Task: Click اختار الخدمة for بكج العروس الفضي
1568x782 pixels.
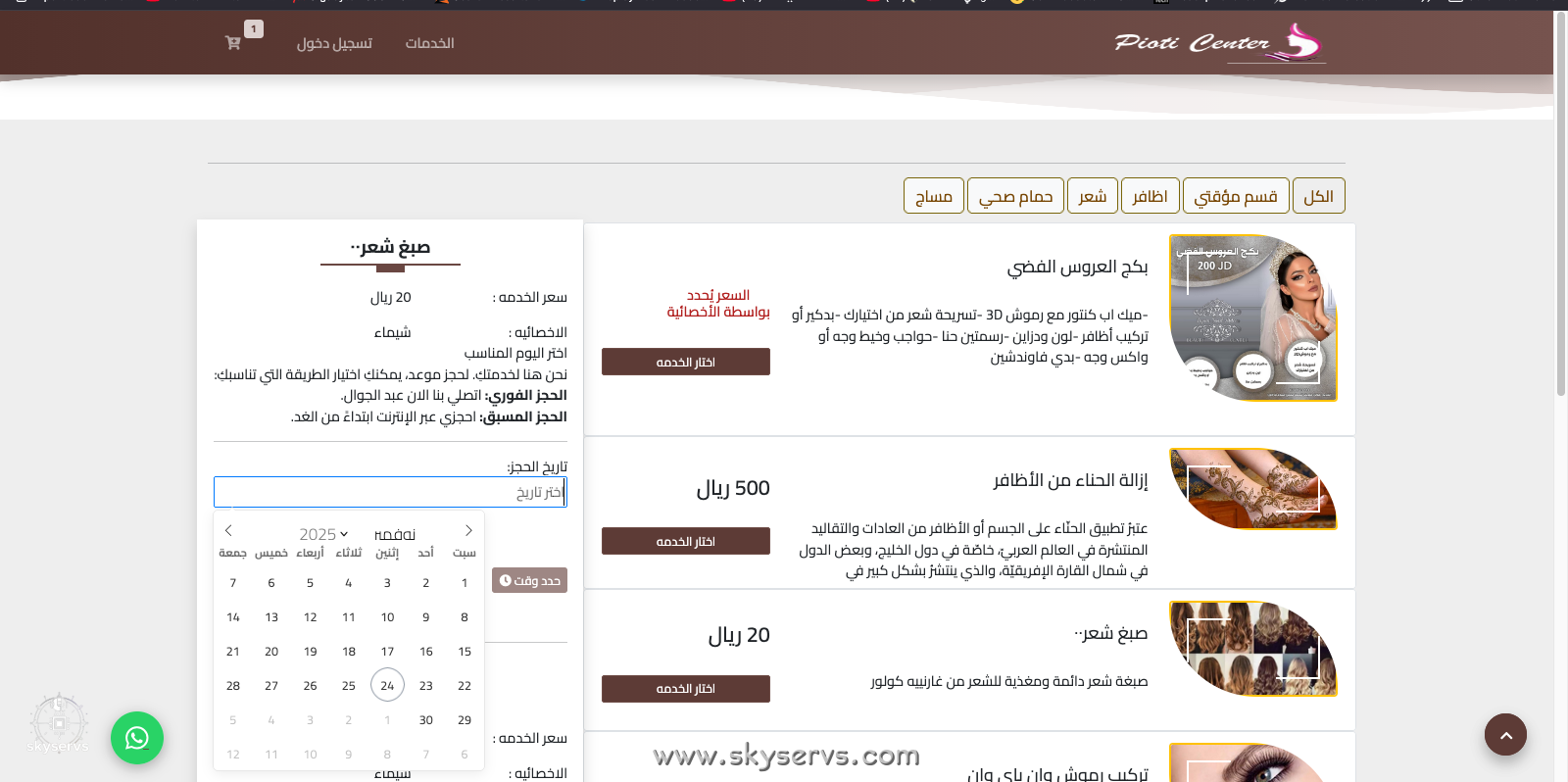Action: click(x=685, y=362)
